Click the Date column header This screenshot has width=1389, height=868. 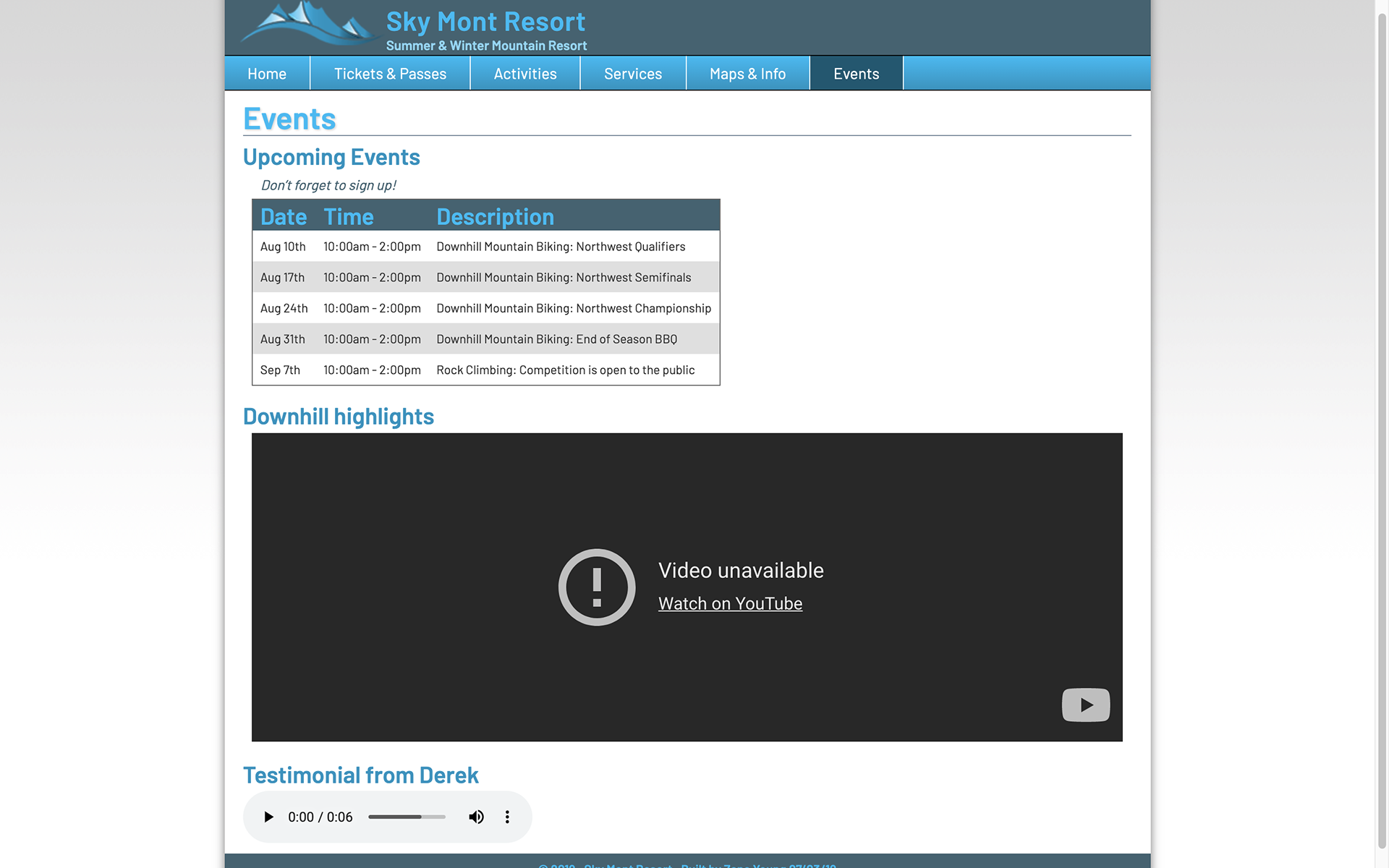[284, 217]
